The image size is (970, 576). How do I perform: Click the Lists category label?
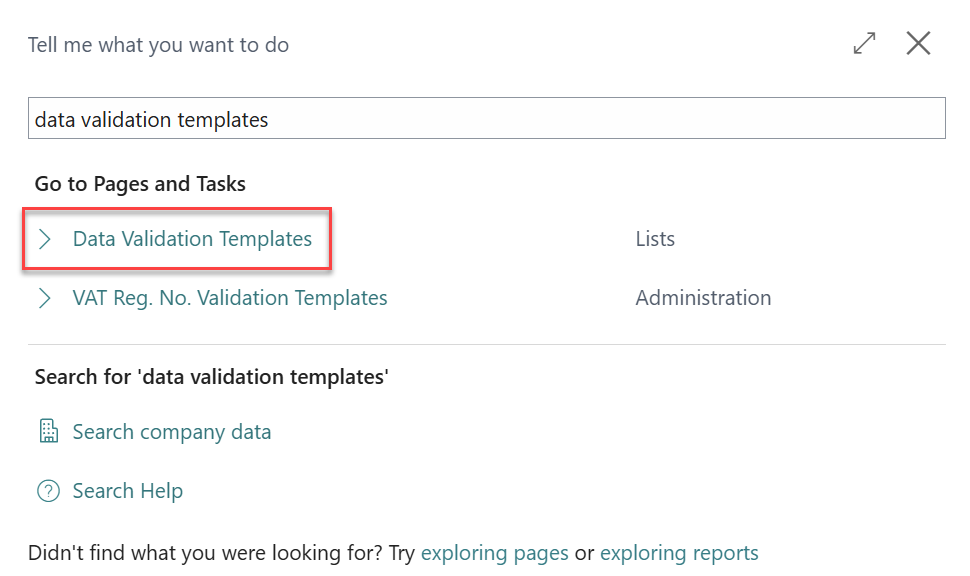654,238
